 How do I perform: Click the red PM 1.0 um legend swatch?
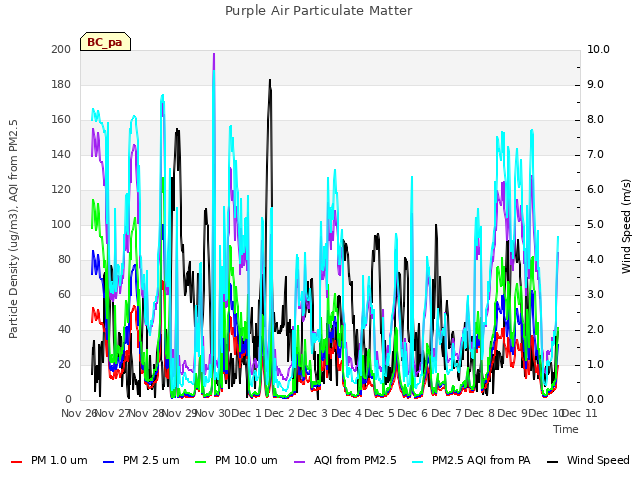[16, 461]
